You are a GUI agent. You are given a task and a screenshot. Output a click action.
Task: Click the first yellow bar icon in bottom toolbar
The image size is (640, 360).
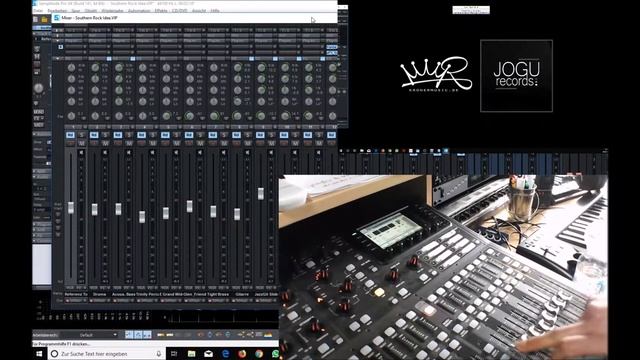tap(161, 335)
